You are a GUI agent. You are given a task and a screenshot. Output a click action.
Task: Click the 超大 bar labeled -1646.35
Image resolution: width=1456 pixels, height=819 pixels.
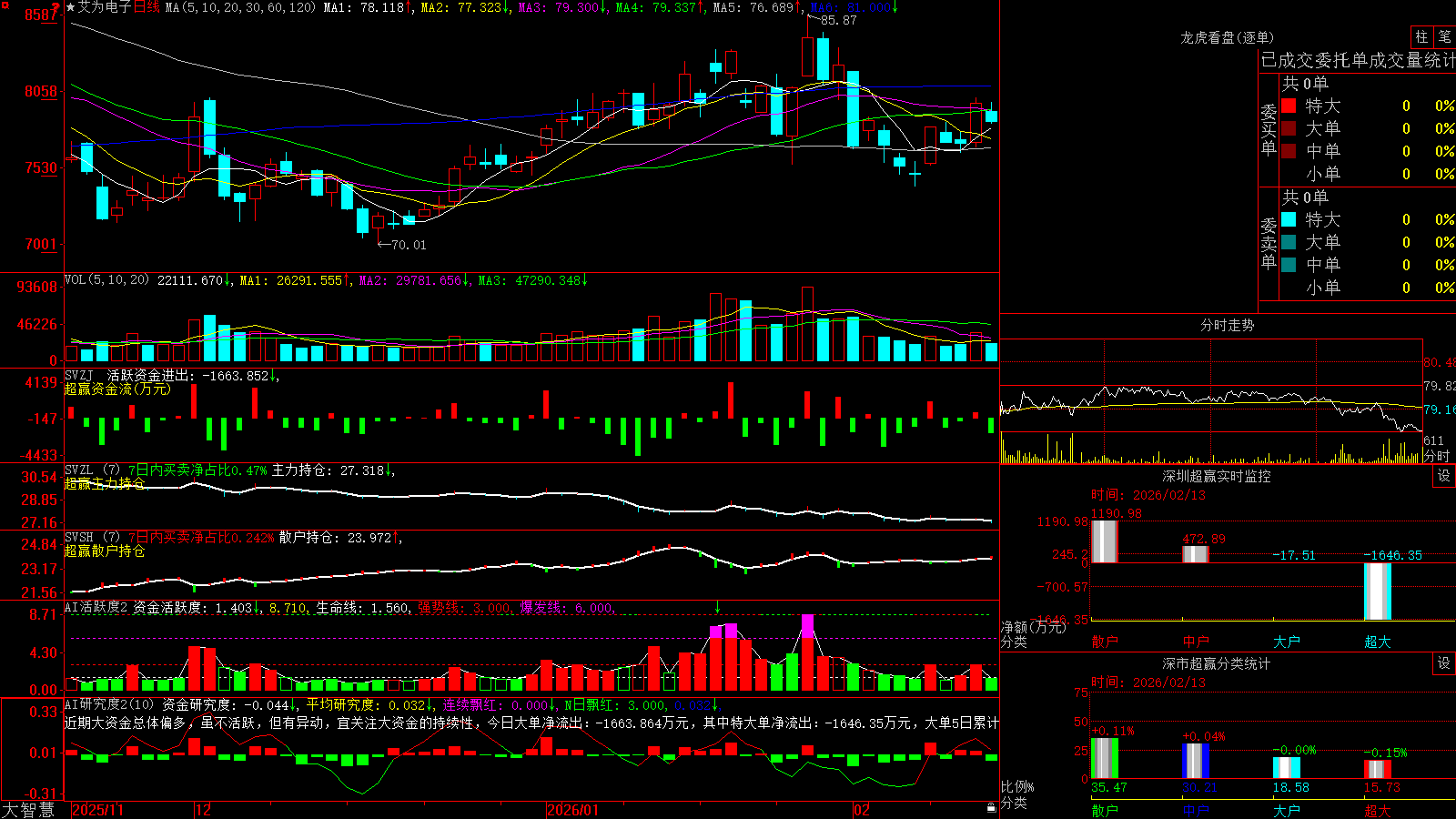[x=1378, y=591]
